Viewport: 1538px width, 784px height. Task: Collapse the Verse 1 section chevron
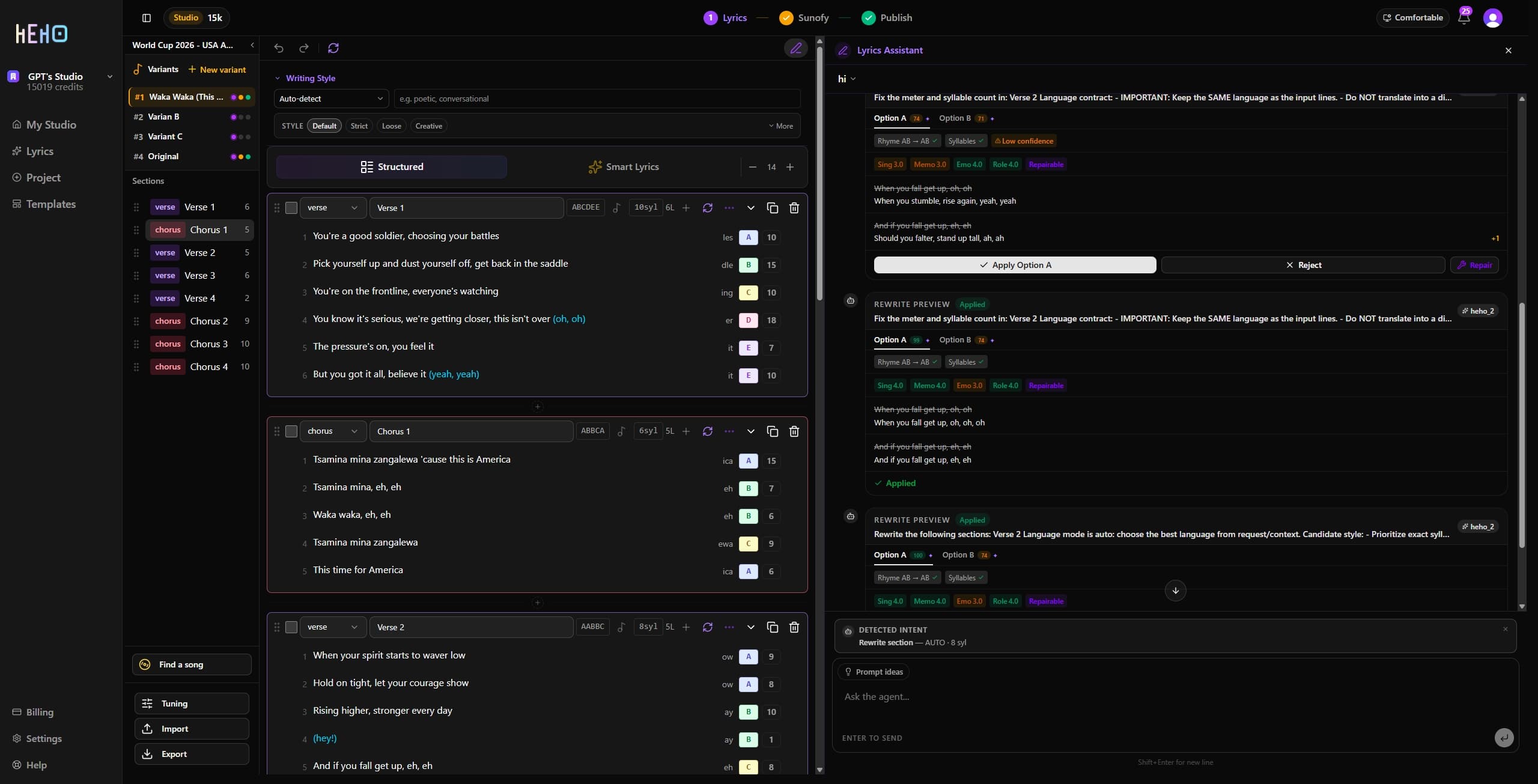tap(751, 208)
